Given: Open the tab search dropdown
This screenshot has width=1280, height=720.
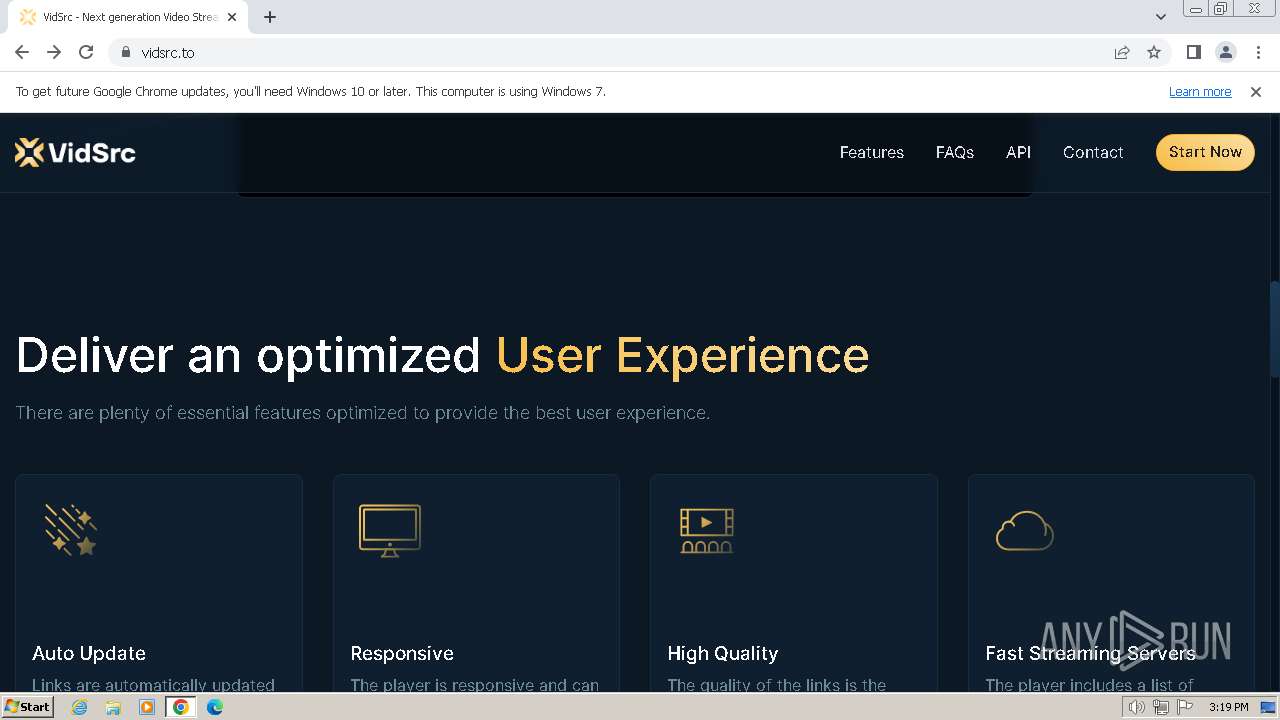Looking at the screenshot, I should 1160,16.
